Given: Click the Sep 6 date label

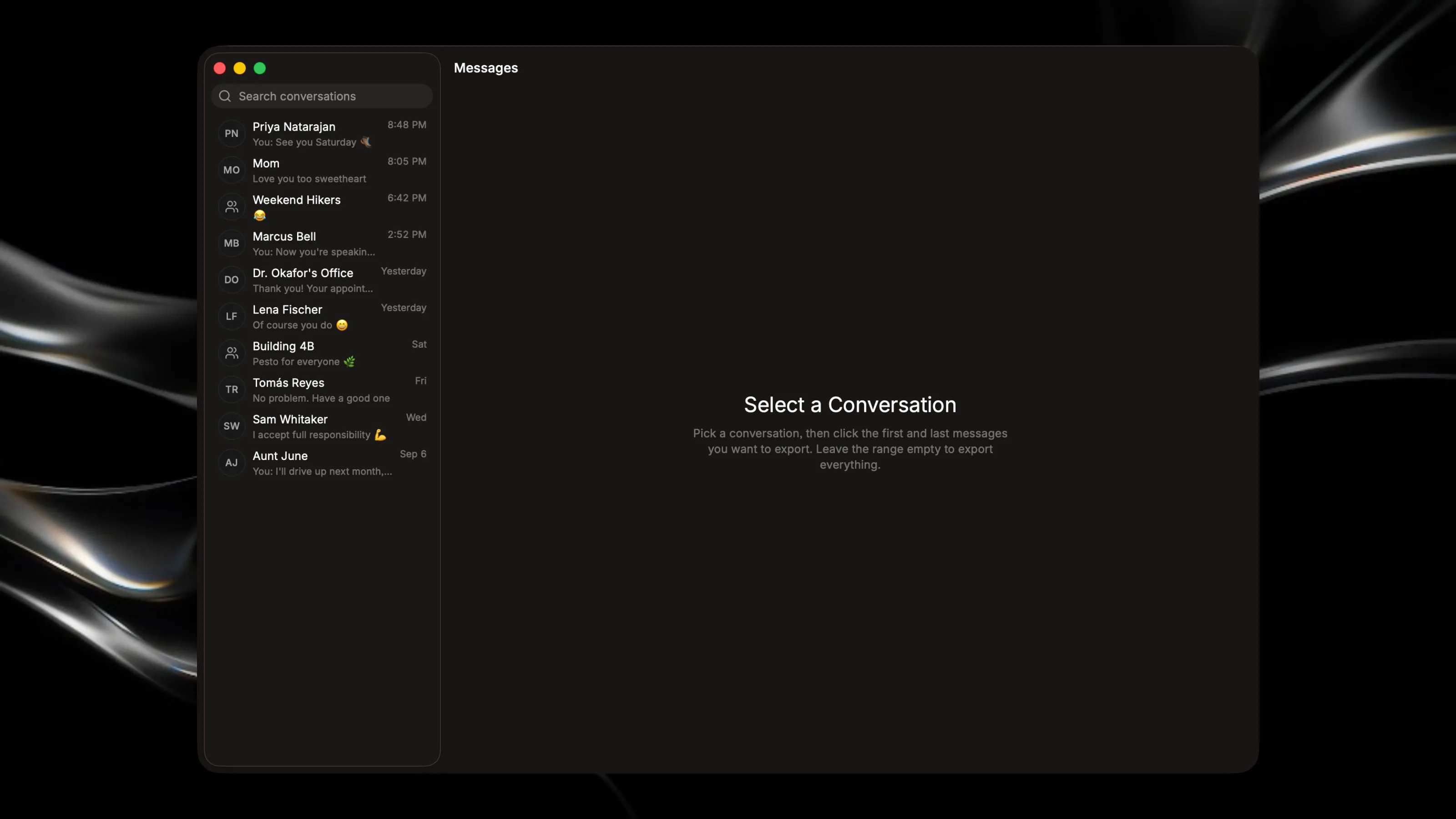Looking at the screenshot, I should click(413, 454).
